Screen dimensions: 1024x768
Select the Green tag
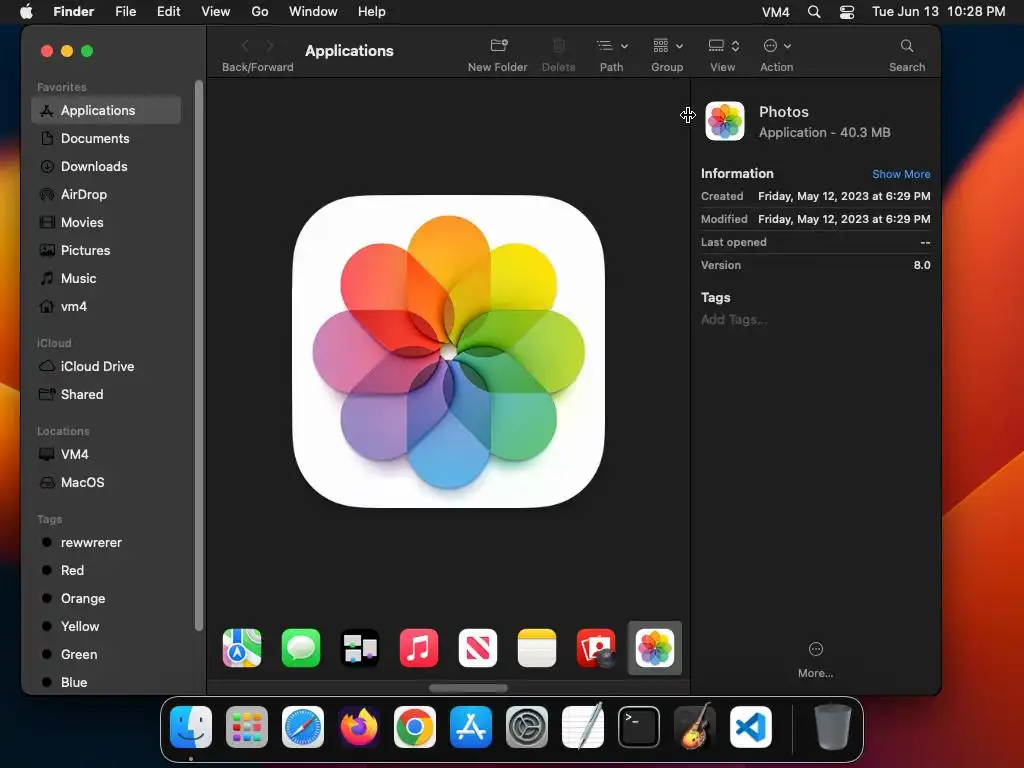point(106,655)
